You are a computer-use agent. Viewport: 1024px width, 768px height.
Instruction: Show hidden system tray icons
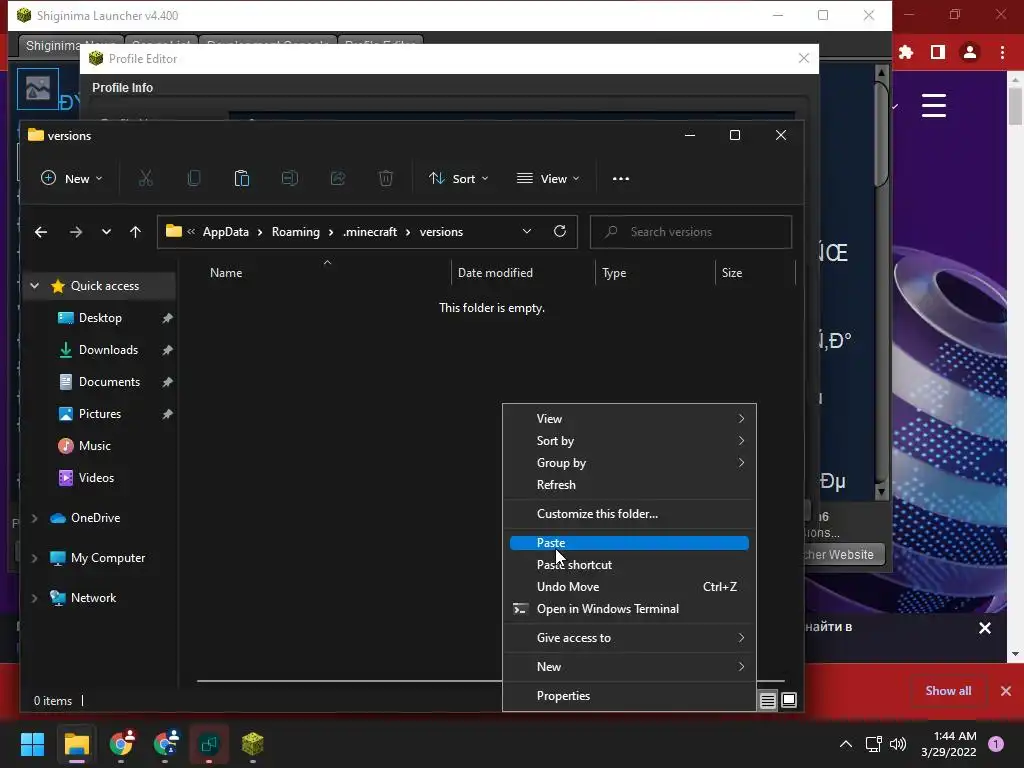[846, 744]
